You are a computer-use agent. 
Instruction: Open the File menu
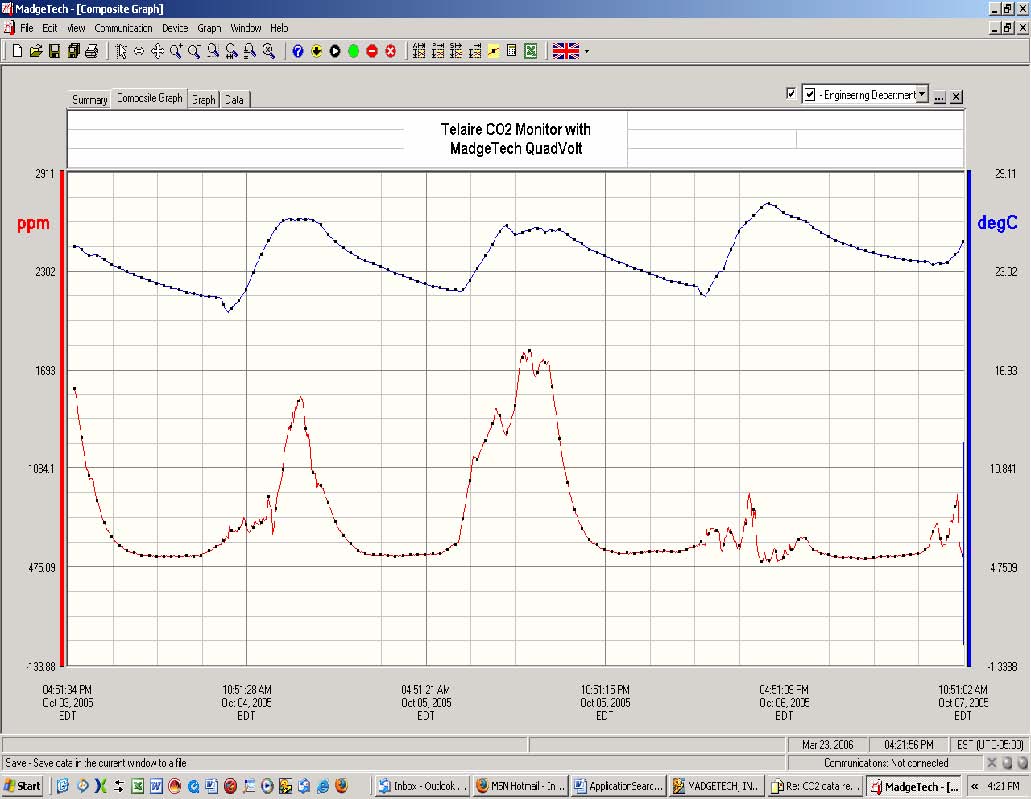tap(26, 28)
